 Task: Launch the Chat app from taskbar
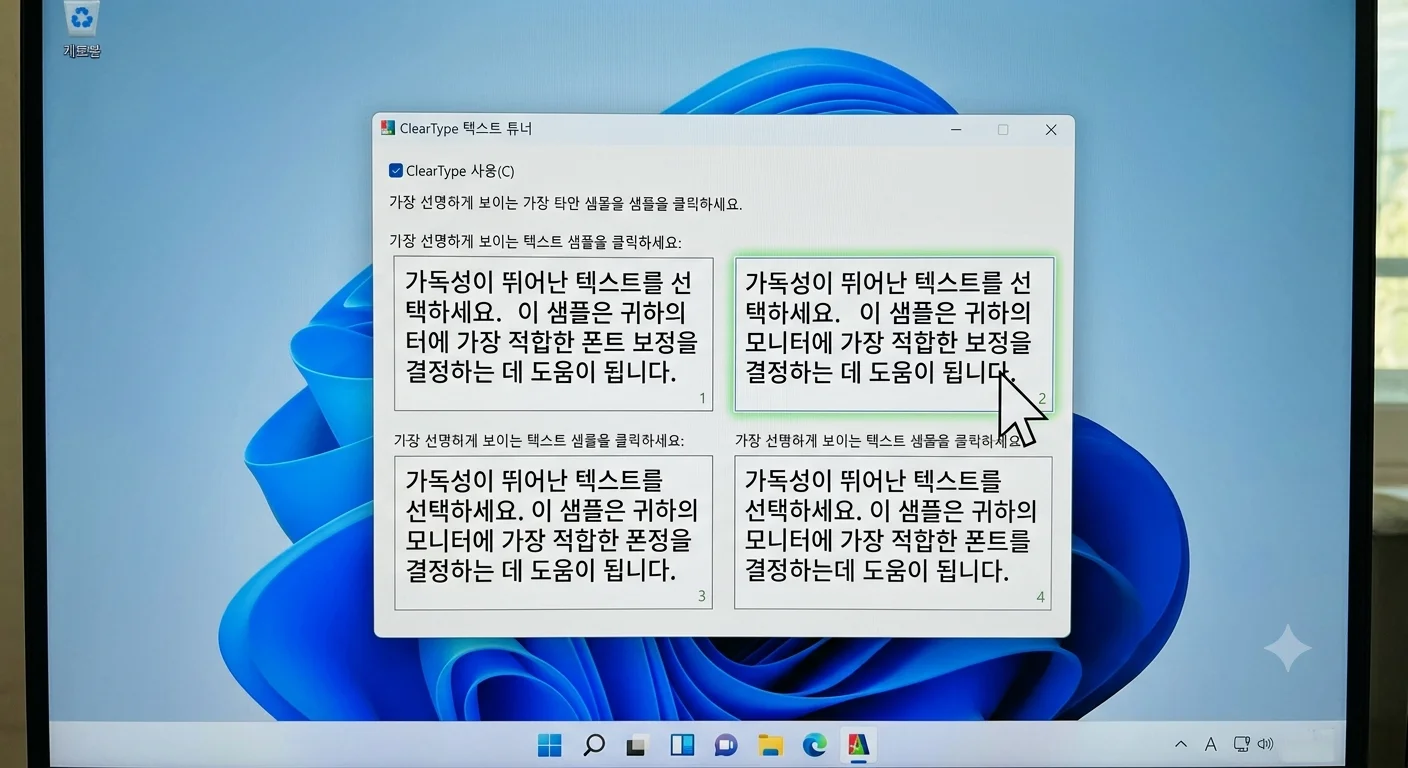click(726, 745)
